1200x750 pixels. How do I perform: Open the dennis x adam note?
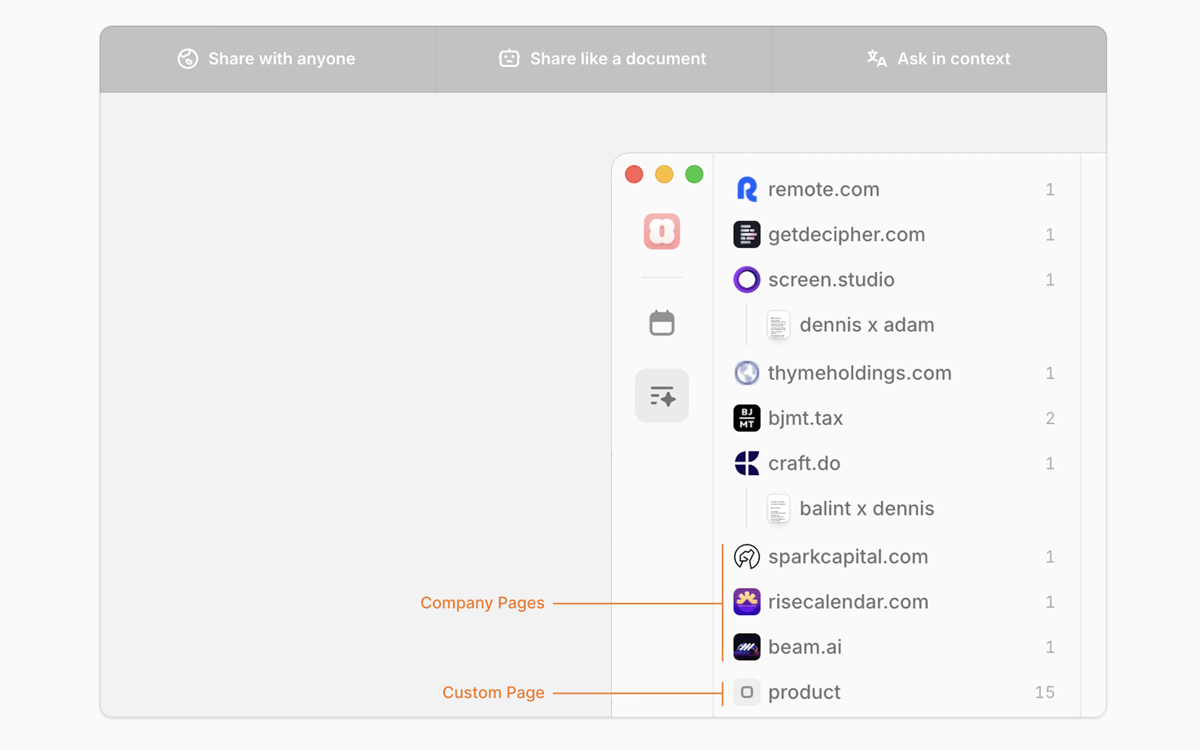point(866,325)
